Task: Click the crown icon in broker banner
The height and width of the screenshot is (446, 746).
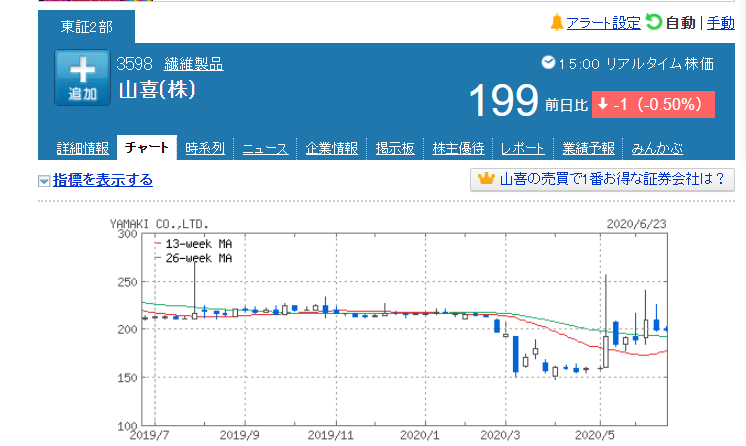Action: [486, 178]
